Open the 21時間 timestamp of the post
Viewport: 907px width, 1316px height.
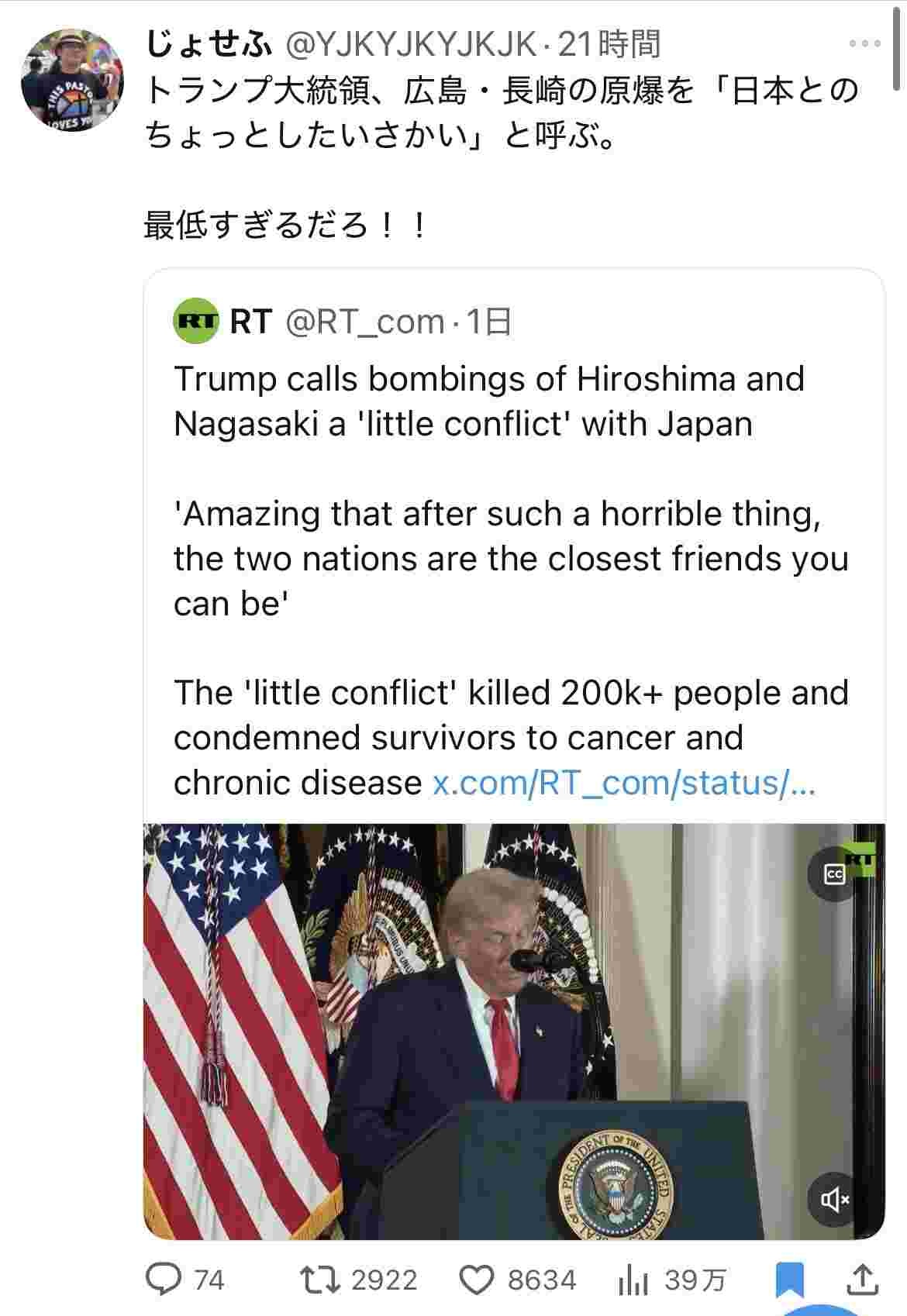coord(609,45)
